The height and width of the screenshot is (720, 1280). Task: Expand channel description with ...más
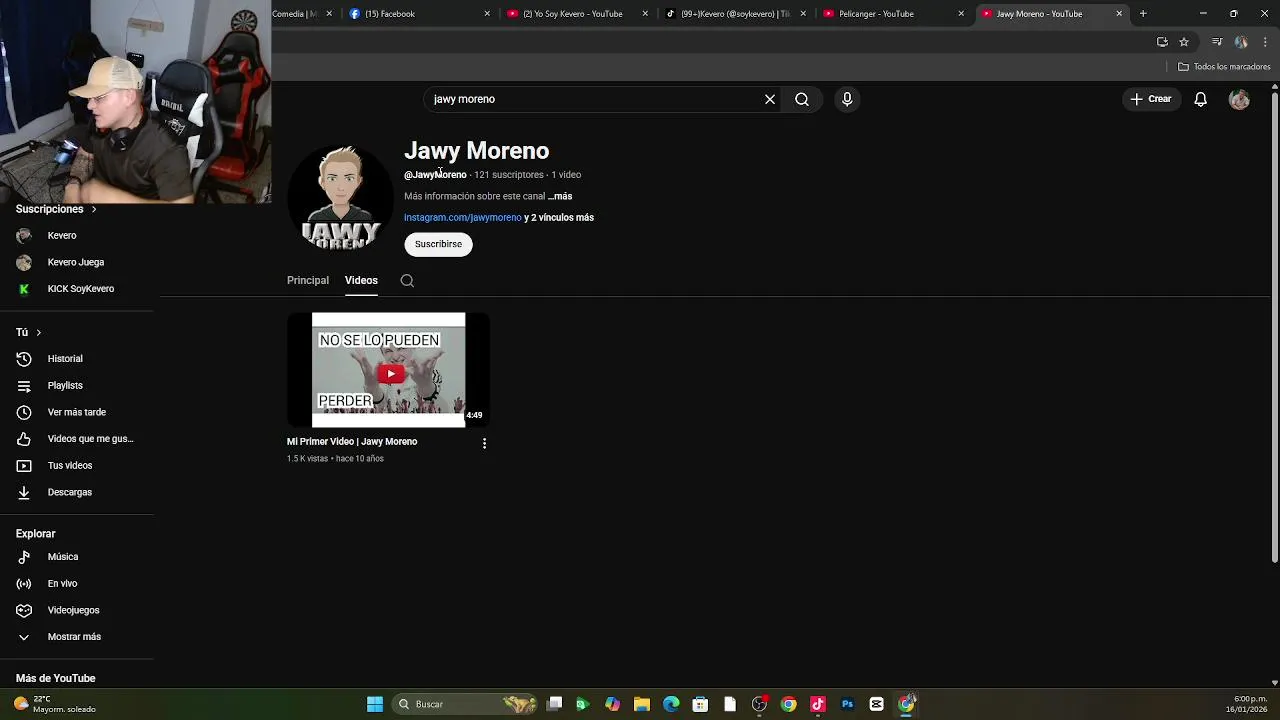pos(560,197)
